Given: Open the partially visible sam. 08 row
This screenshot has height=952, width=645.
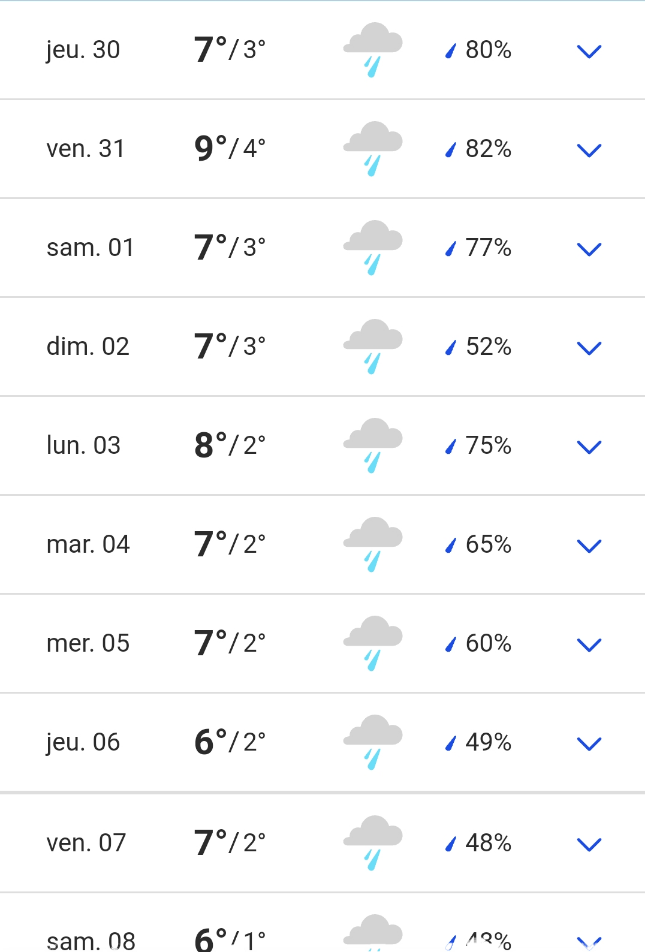Looking at the screenshot, I should [x=322, y=923].
